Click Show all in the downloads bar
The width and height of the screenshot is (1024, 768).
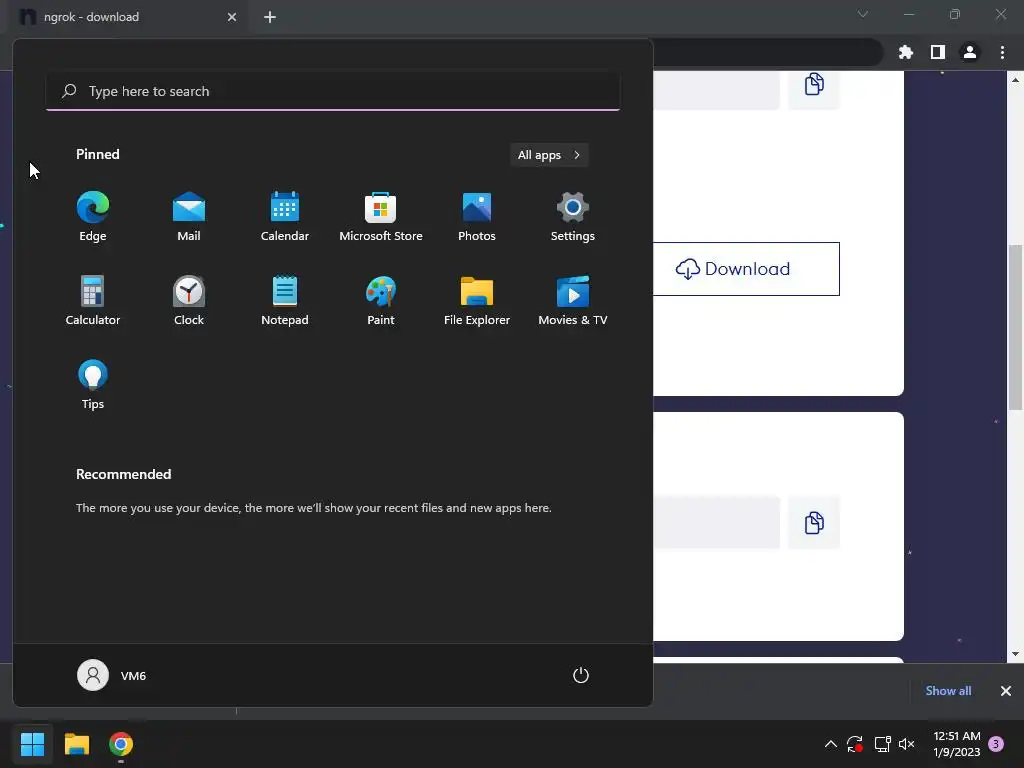(948, 691)
